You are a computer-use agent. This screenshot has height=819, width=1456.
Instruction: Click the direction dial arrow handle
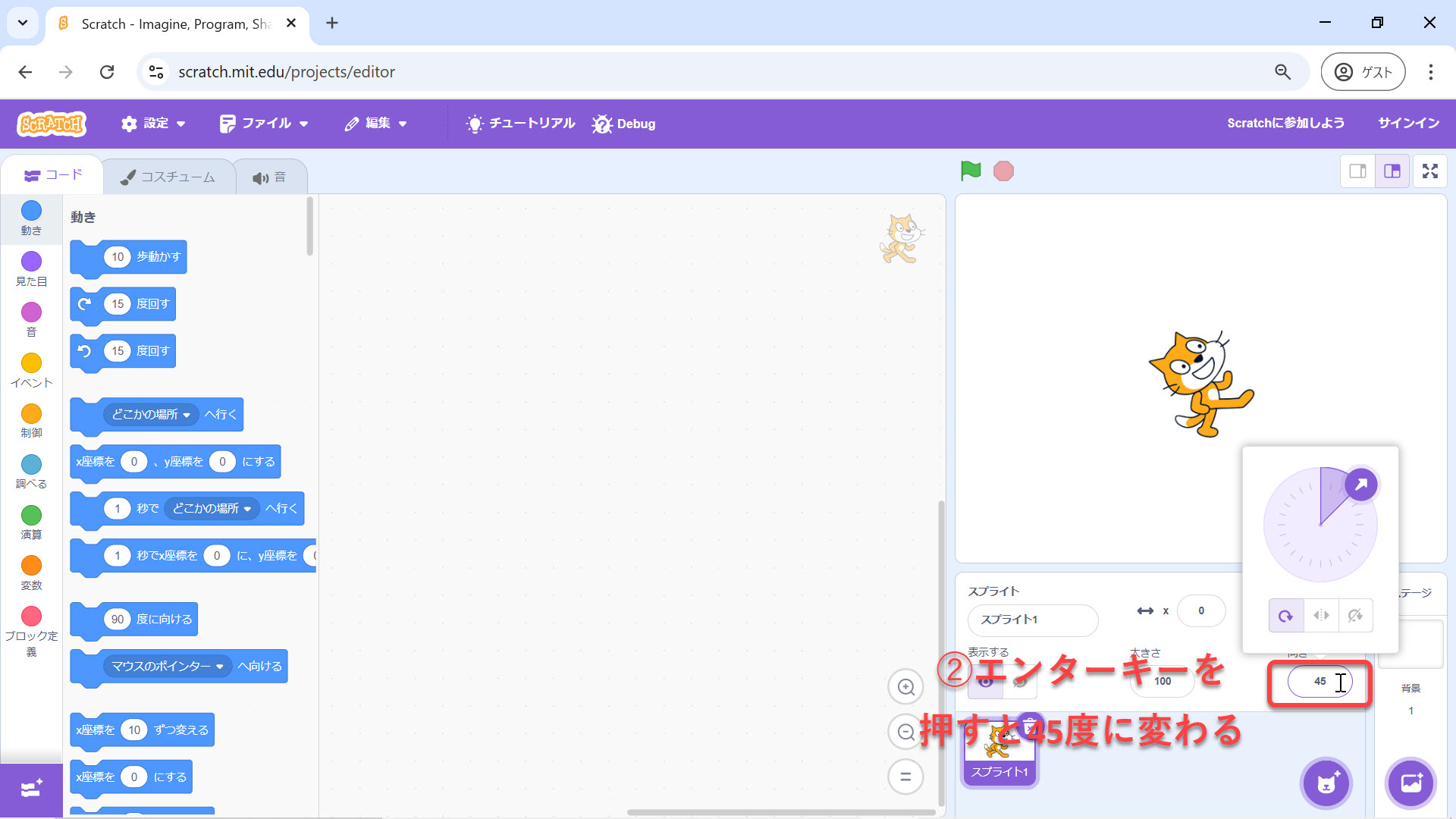click(1361, 484)
